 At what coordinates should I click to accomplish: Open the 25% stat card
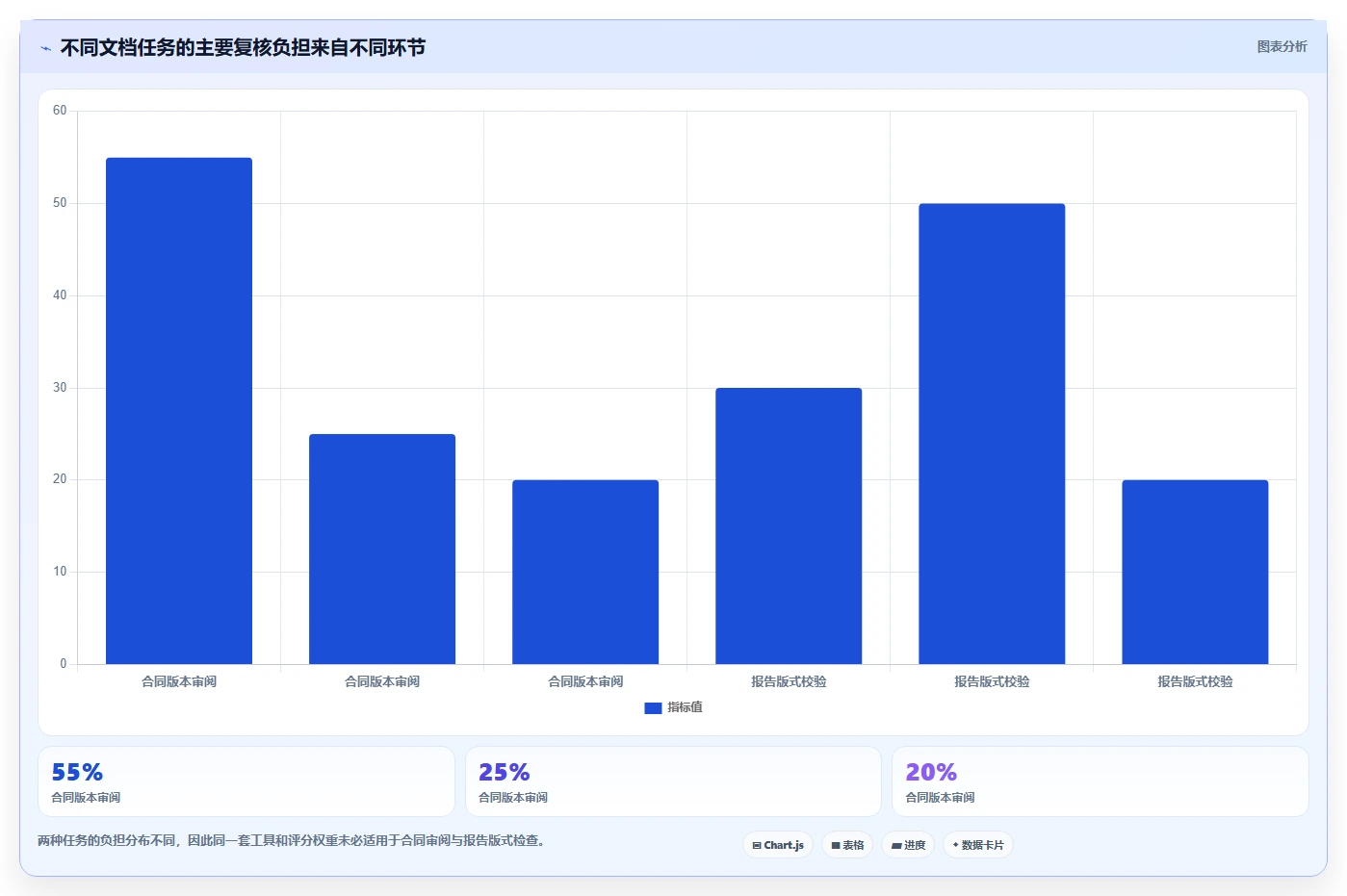point(673,781)
